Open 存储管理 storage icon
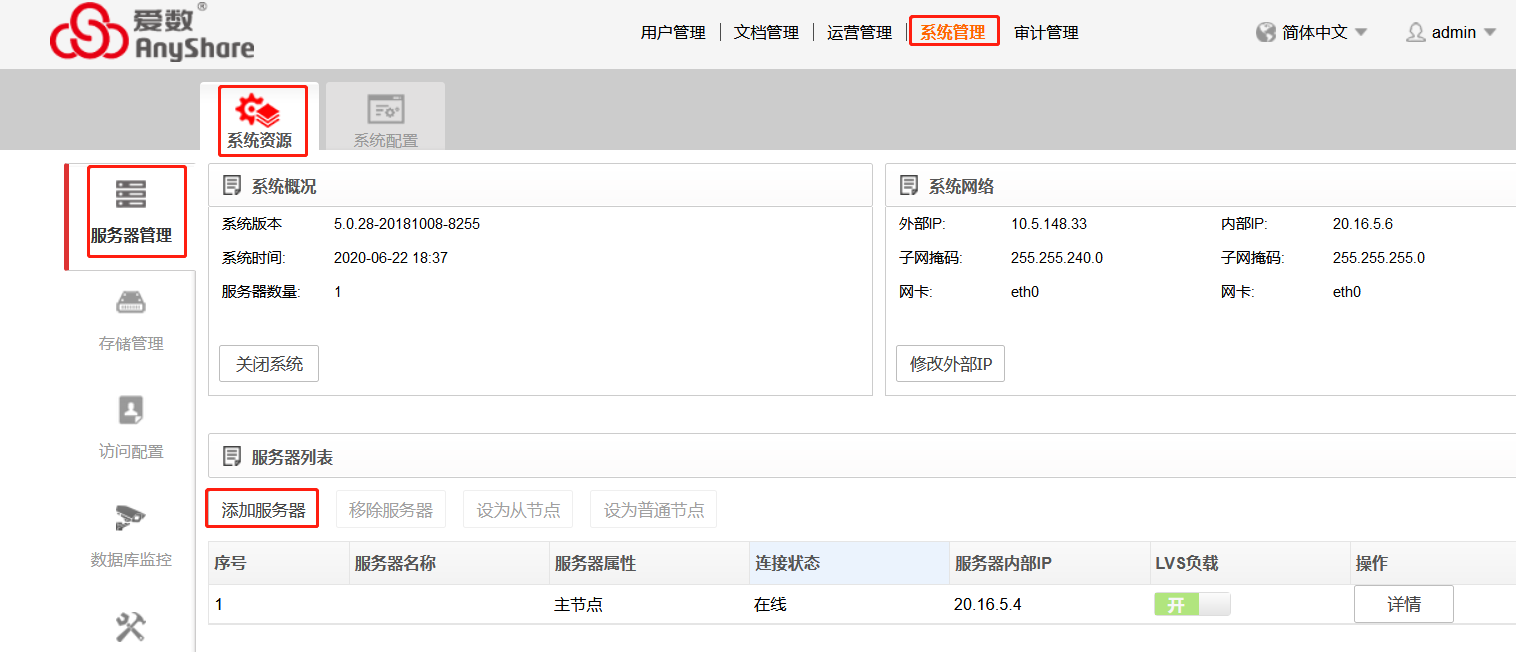The image size is (1516, 652). 131,302
